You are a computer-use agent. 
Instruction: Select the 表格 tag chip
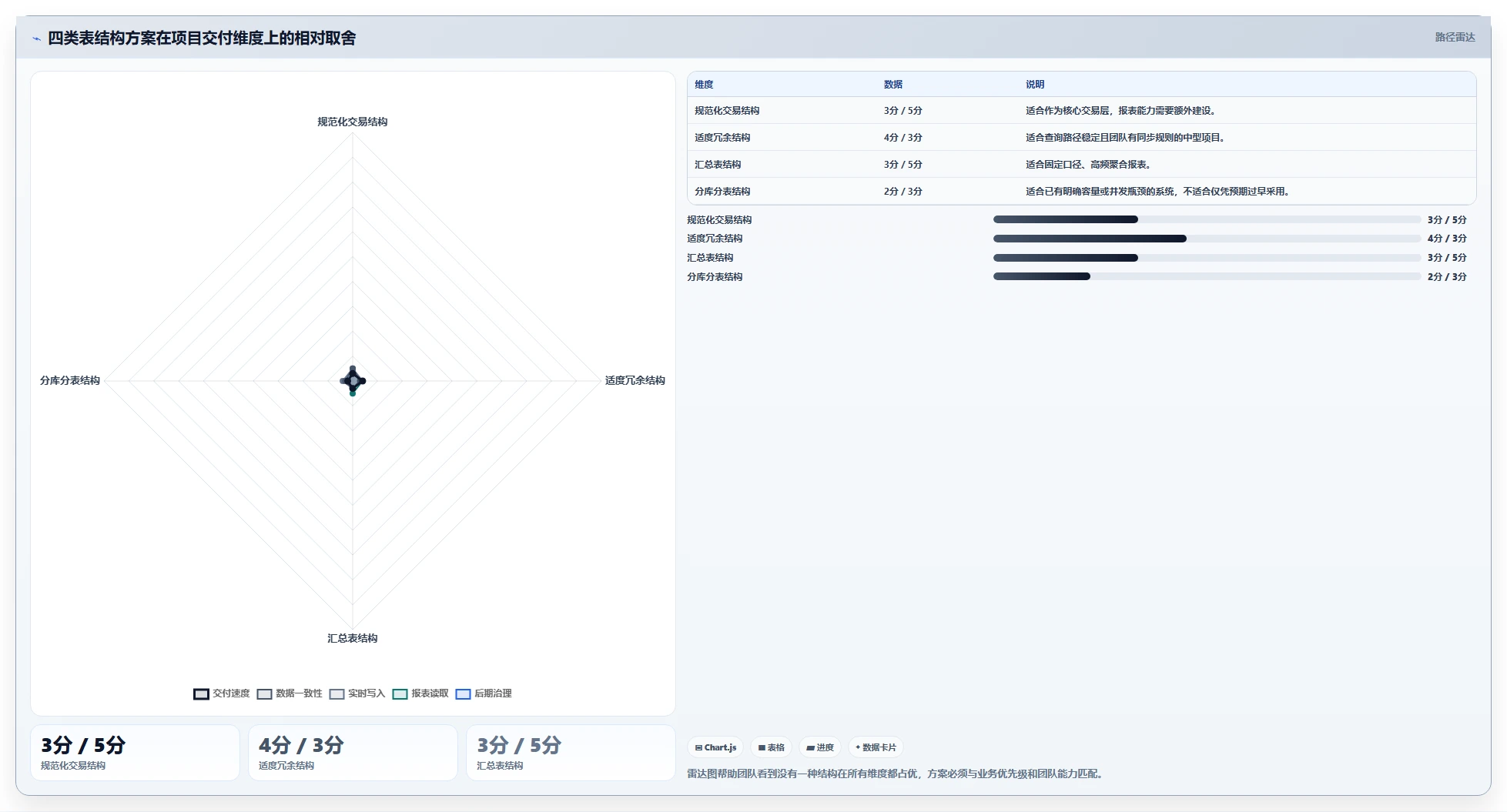(x=771, y=747)
